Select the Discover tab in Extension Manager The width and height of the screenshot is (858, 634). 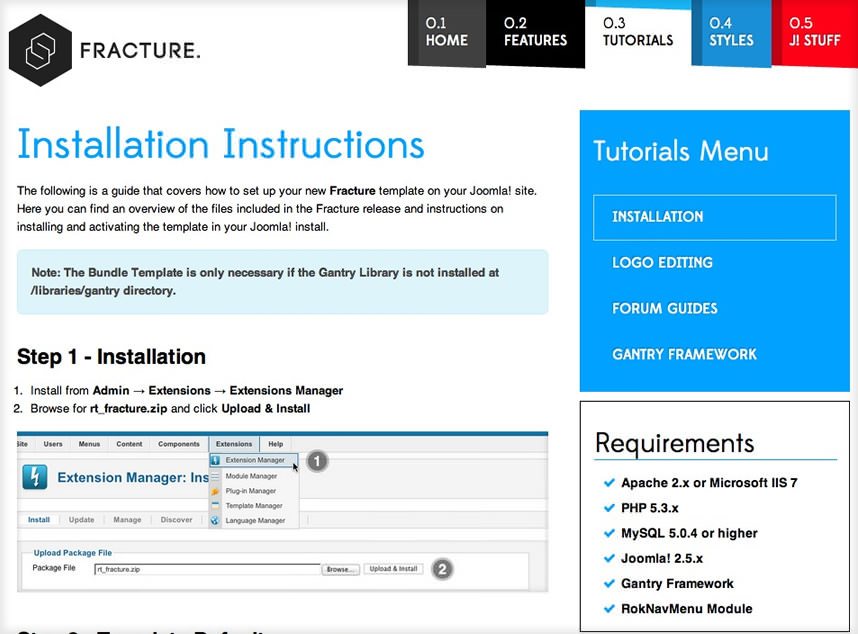pos(176,520)
